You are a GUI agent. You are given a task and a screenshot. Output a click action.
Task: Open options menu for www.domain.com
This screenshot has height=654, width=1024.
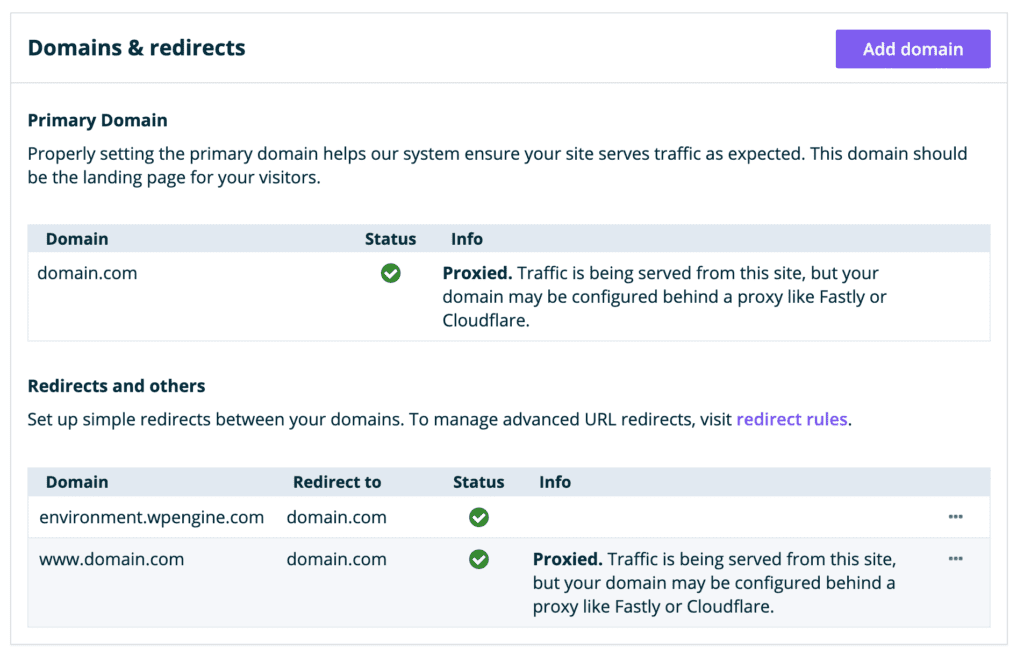[955, 559]
